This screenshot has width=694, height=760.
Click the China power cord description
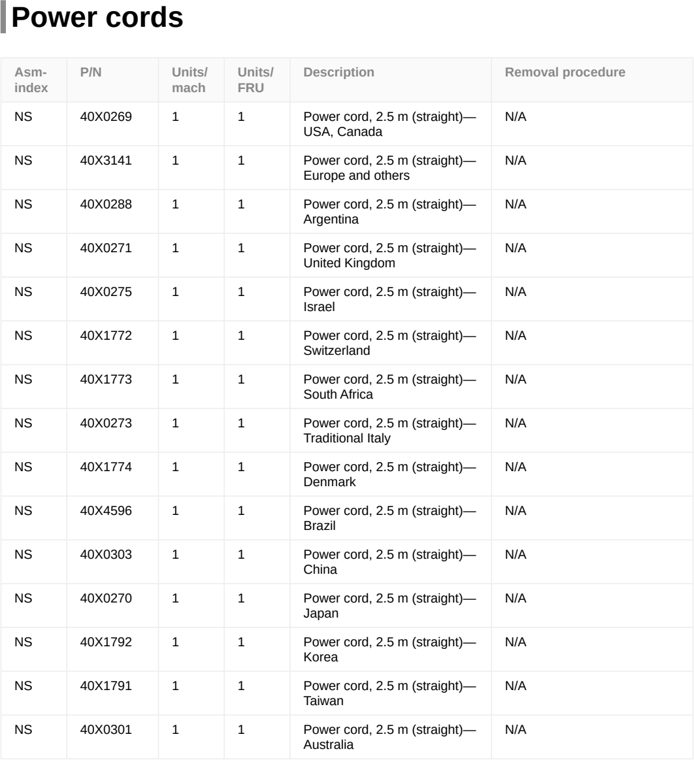pos(390,562)
